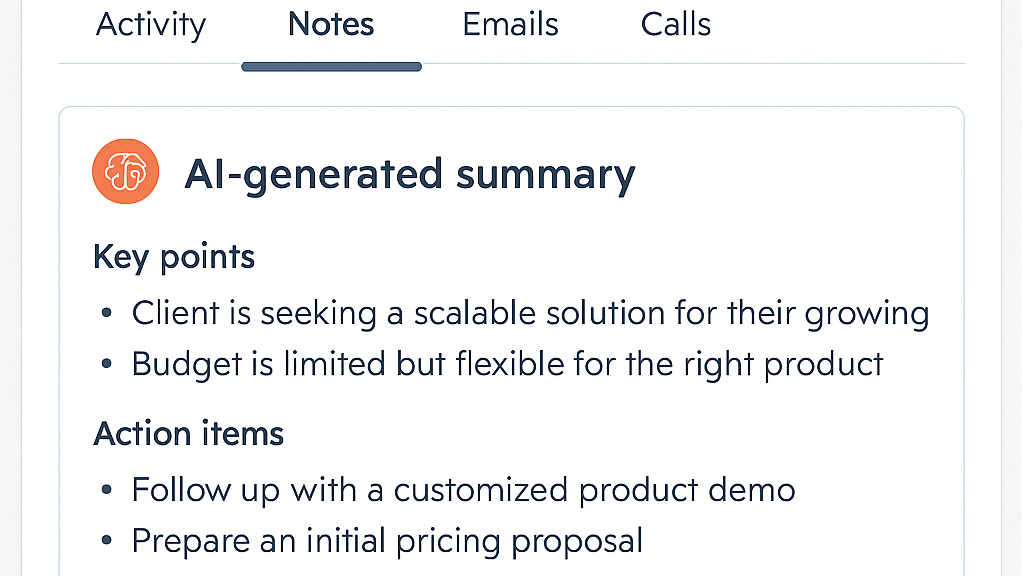Click the bullet marker before Client

pos(106,313)
